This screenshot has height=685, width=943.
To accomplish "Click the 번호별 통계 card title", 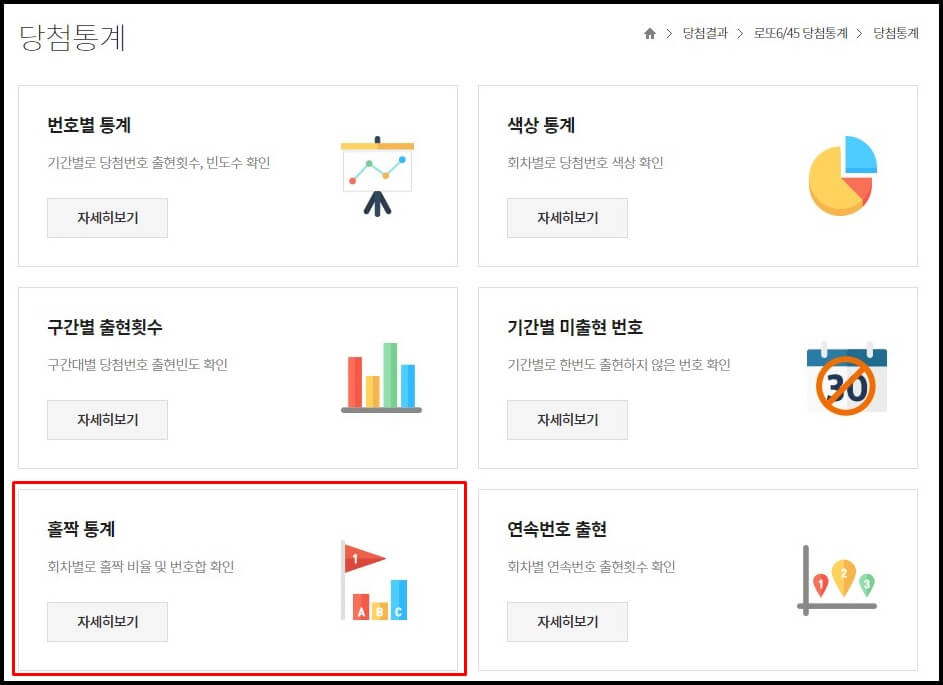I will point(89,125).
